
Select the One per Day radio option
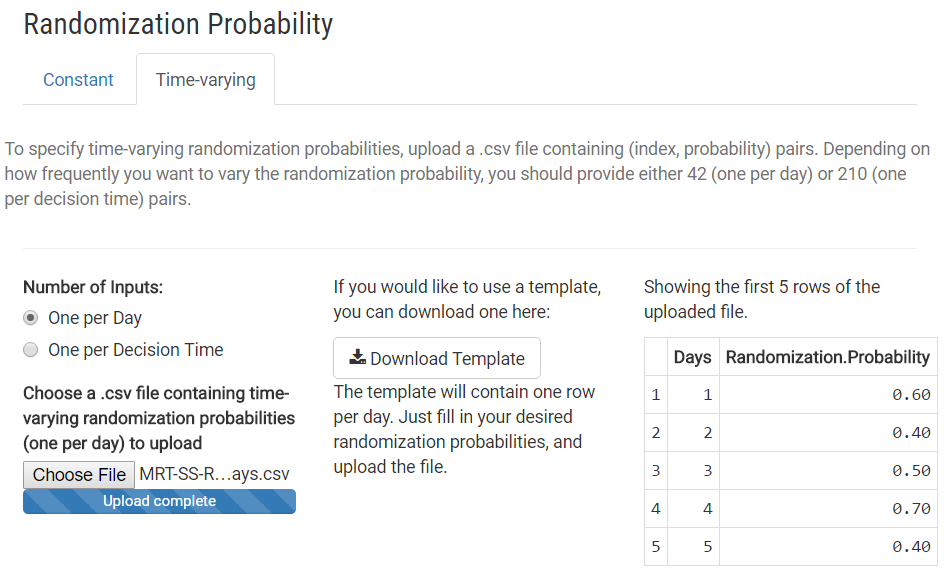[31, 318]
